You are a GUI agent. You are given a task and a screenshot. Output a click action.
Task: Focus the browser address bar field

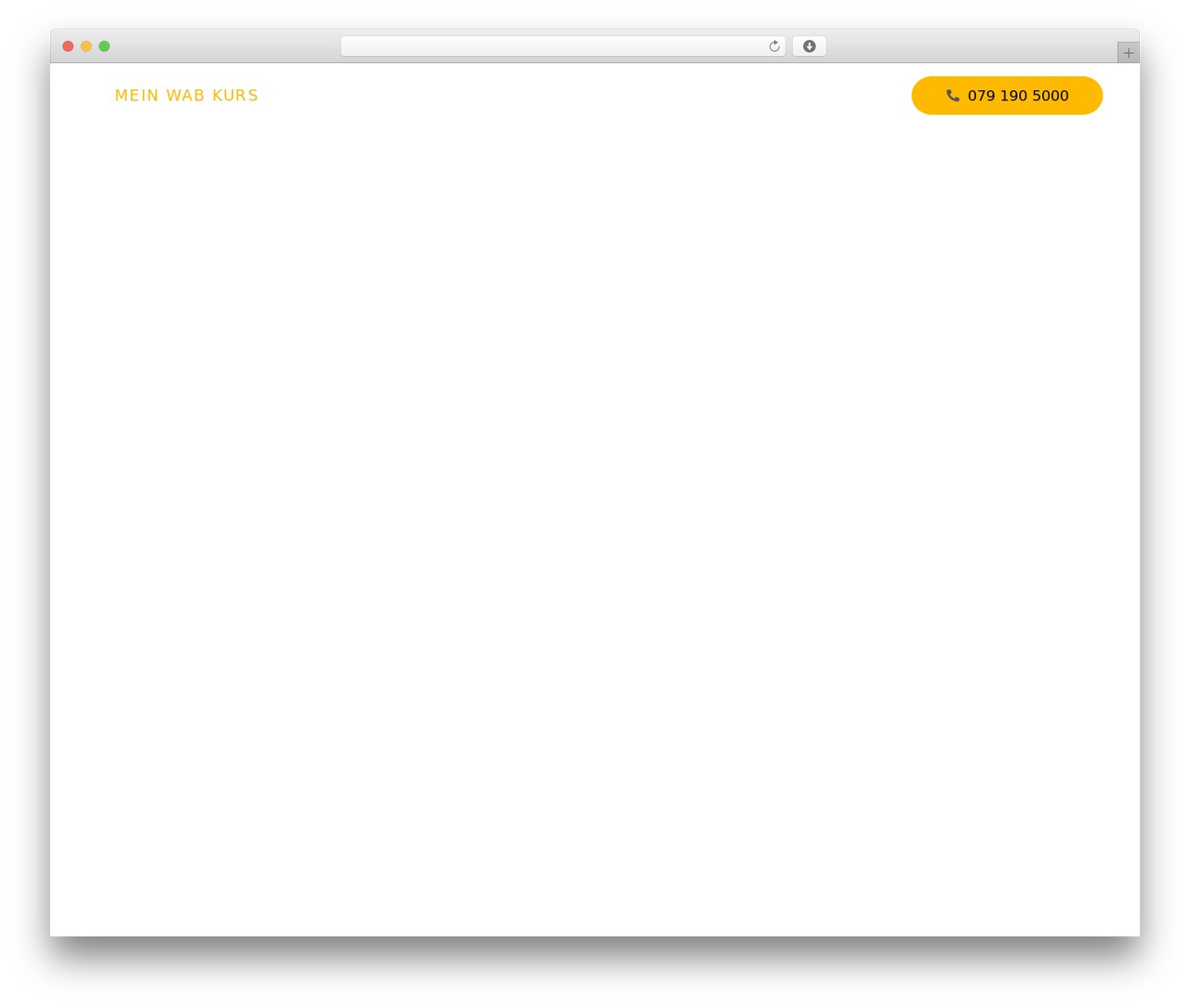point(562,46)
